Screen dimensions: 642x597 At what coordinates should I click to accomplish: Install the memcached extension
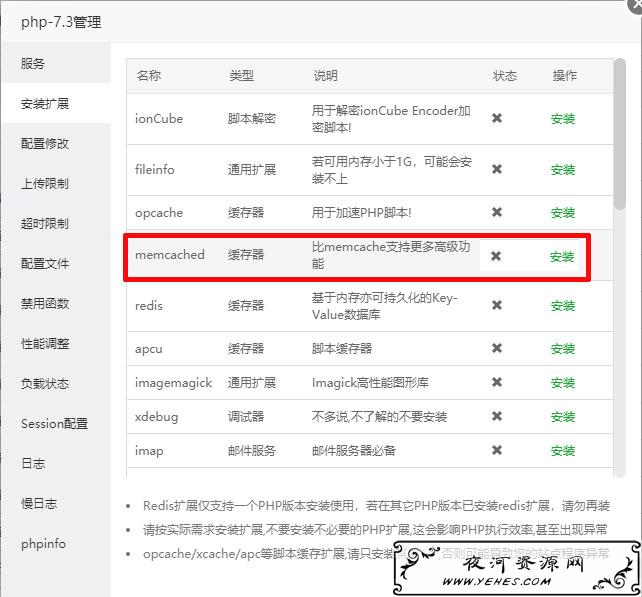tap(562, 257)
